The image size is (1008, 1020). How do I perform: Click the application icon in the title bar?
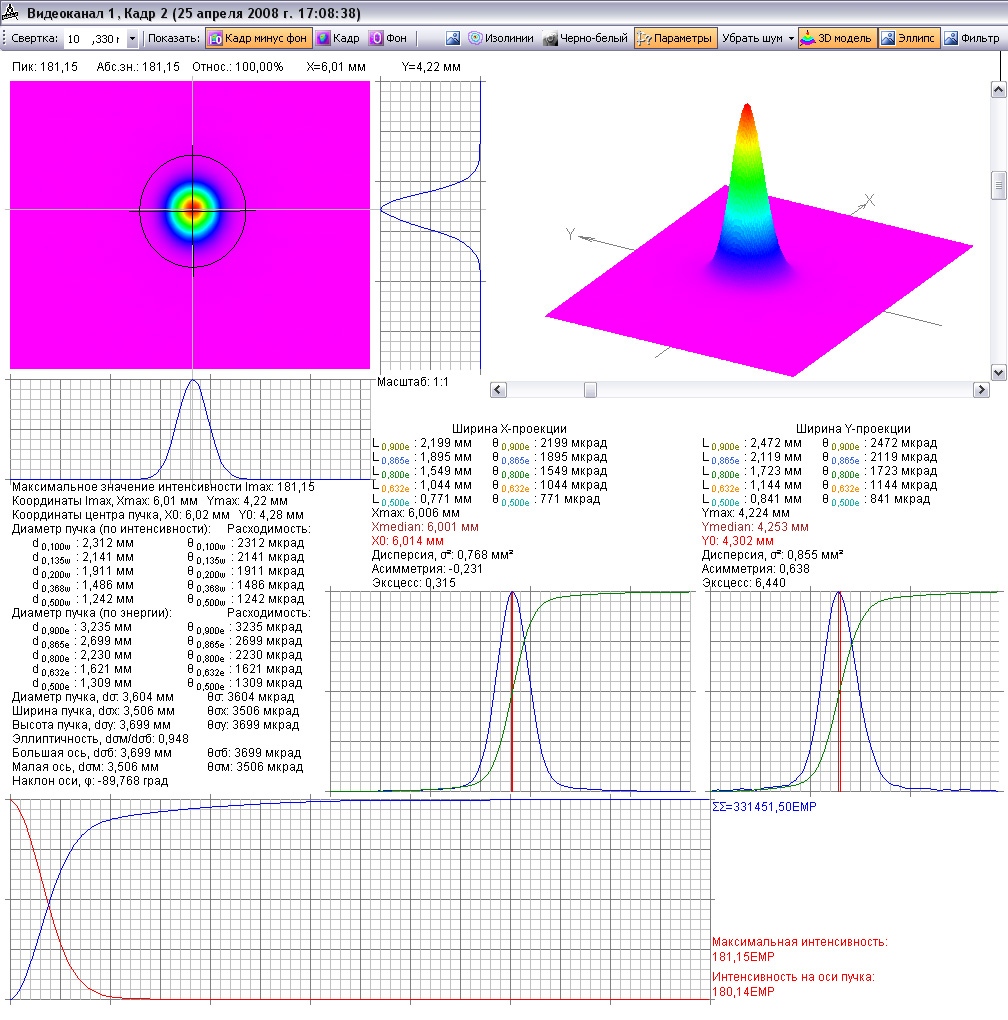coord(10,12)
